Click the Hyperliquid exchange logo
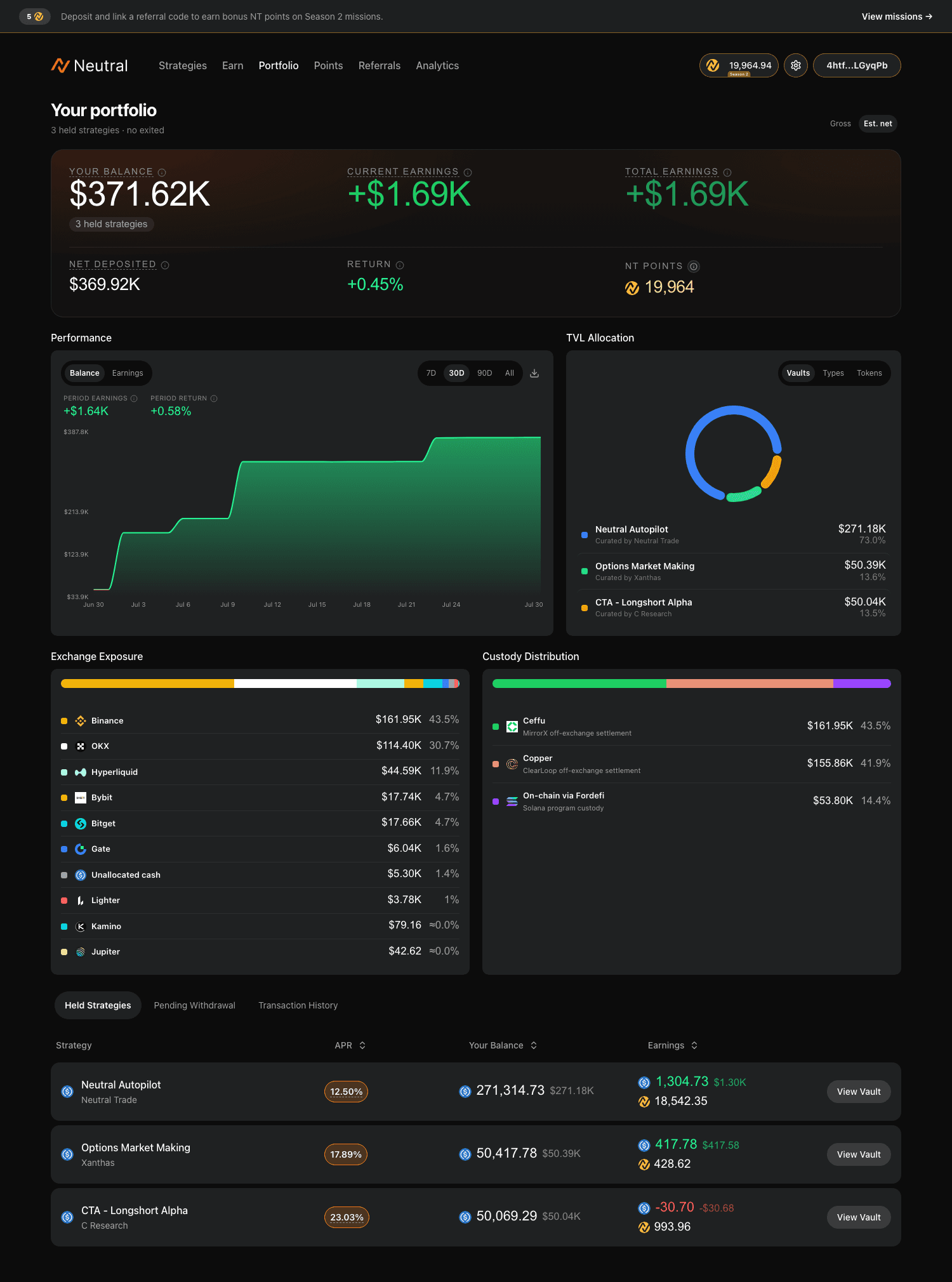 (x=81, y=772)
